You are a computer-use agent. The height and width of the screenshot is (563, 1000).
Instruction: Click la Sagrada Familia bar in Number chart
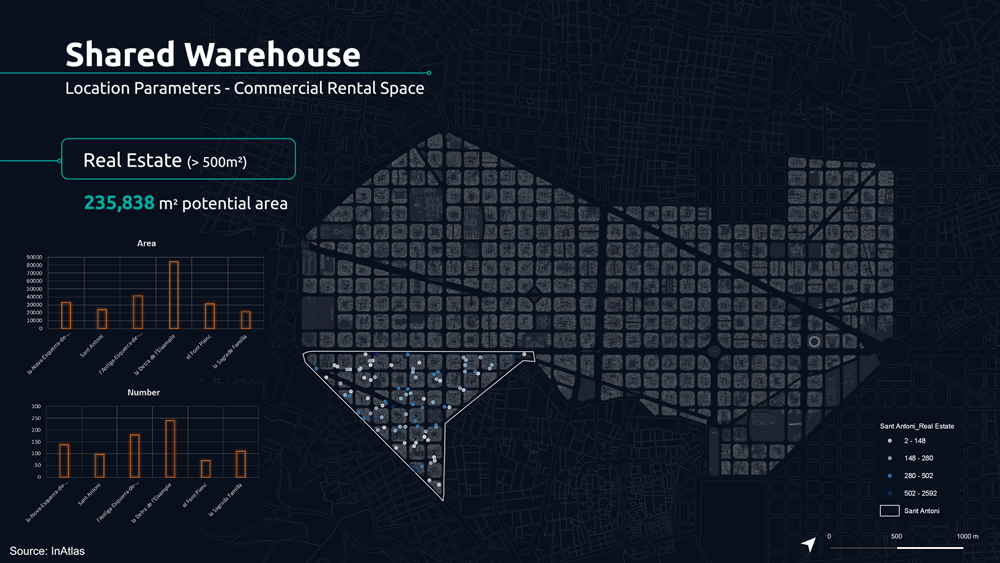coord(241,464)
